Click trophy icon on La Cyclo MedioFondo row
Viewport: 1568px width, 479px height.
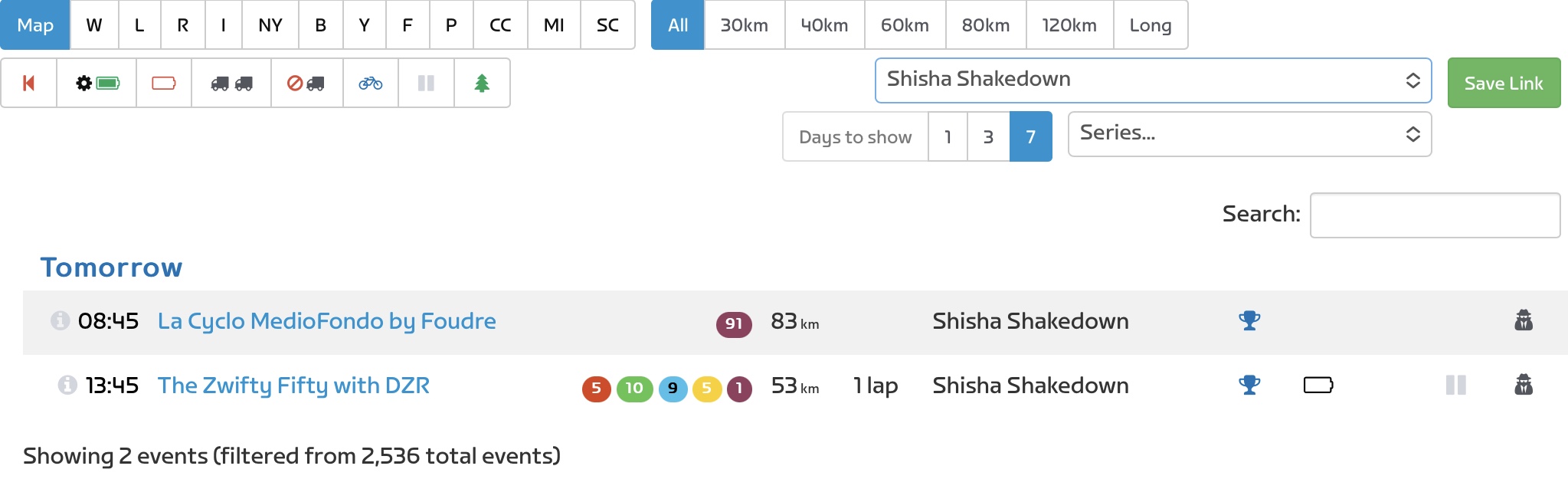tap(1249, 320)
